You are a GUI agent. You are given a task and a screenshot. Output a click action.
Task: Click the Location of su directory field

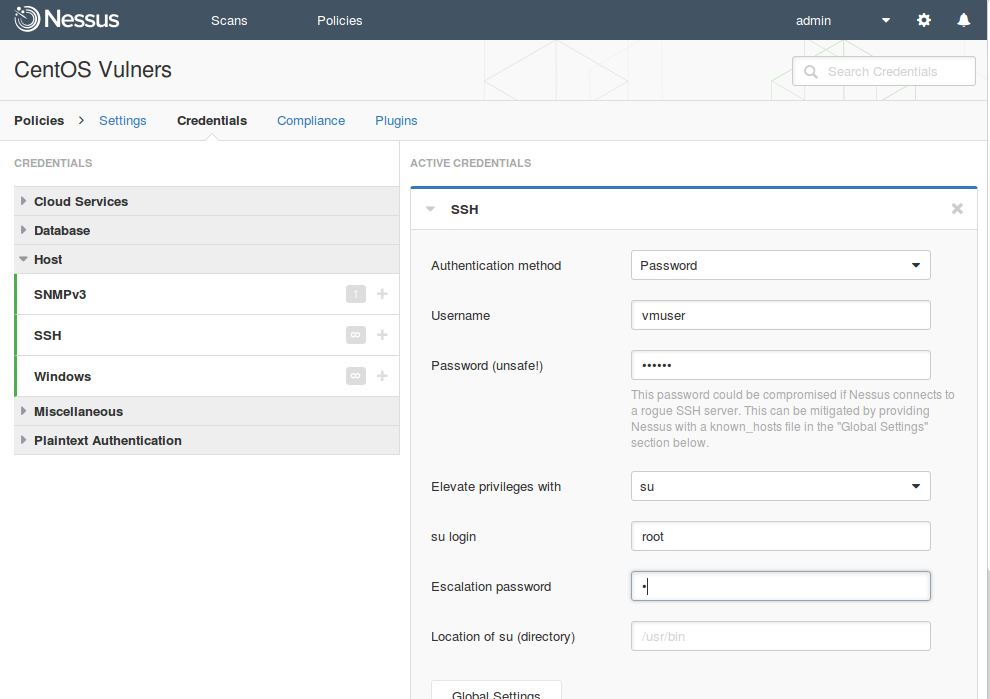click(780, 636)
